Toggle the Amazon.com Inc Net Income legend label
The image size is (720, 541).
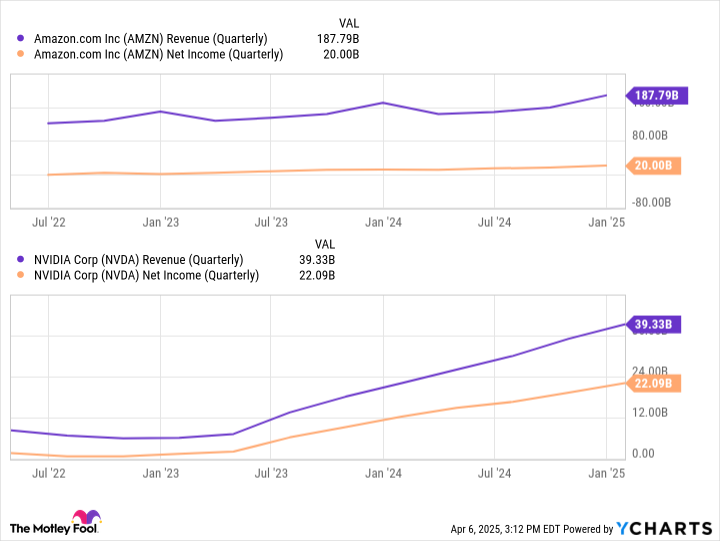(x=158, y=55)
